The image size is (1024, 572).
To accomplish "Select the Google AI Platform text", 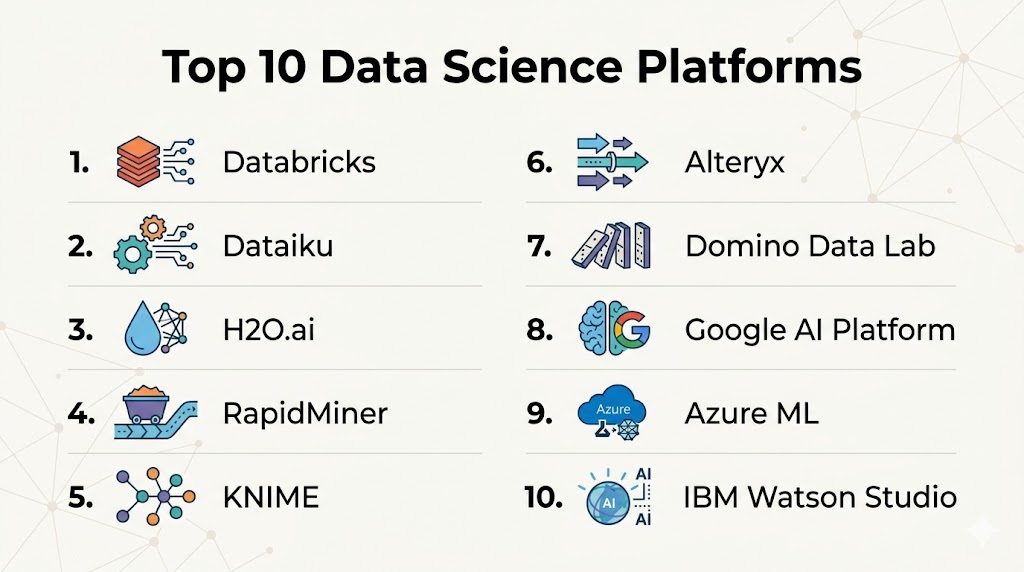I will (x=819, y=330).
